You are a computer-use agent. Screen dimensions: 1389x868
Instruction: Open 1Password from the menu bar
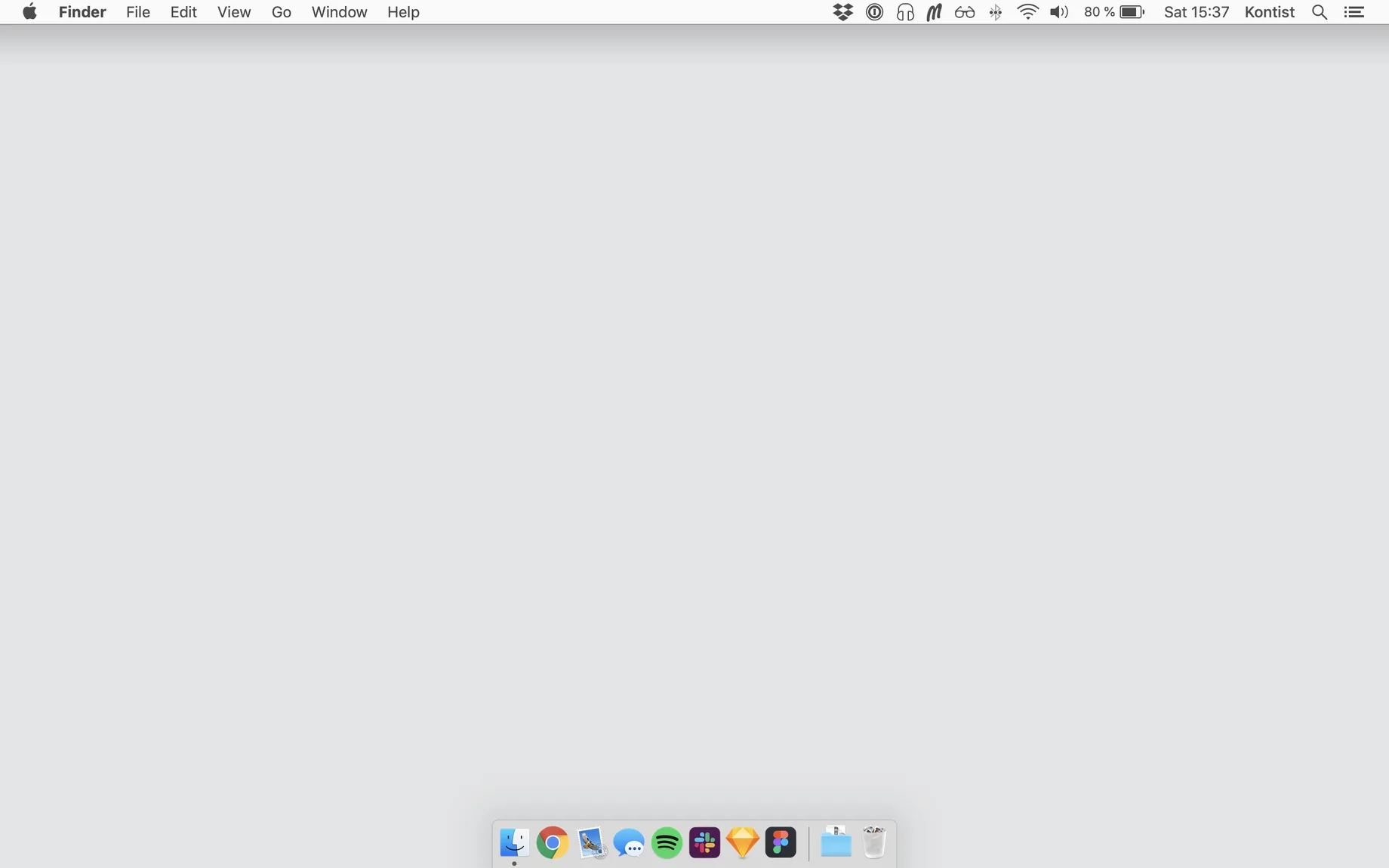[x=874, y=12]
